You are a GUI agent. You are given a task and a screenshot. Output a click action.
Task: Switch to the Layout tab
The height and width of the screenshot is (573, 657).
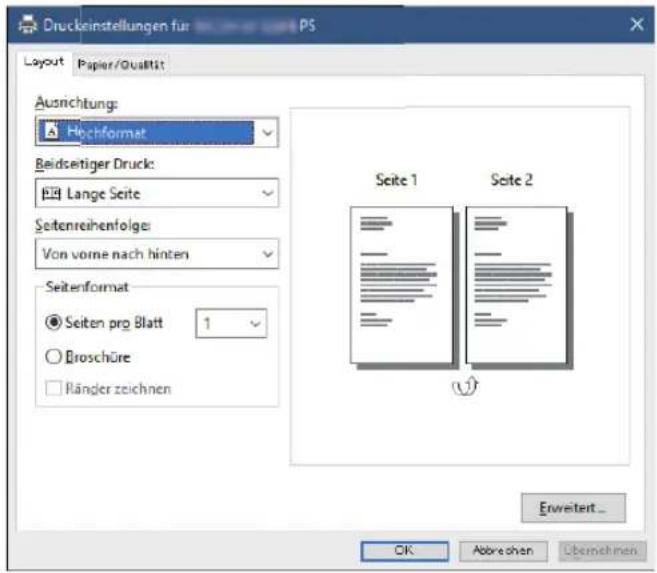(44, 62)
